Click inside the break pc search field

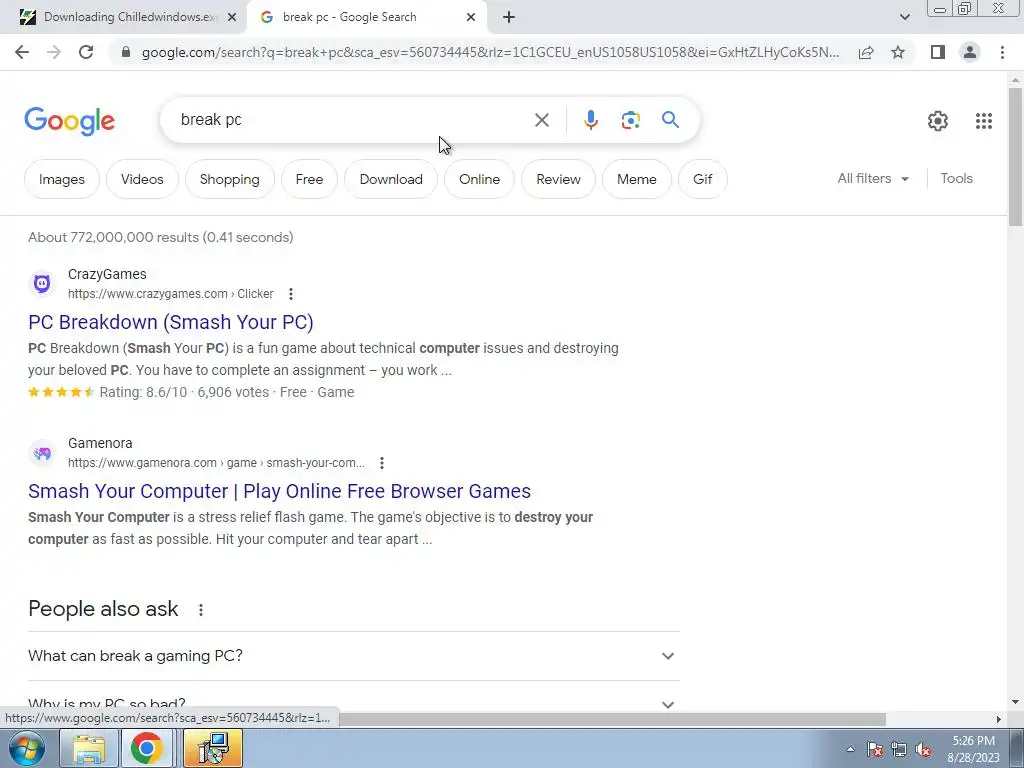(353, 120)
